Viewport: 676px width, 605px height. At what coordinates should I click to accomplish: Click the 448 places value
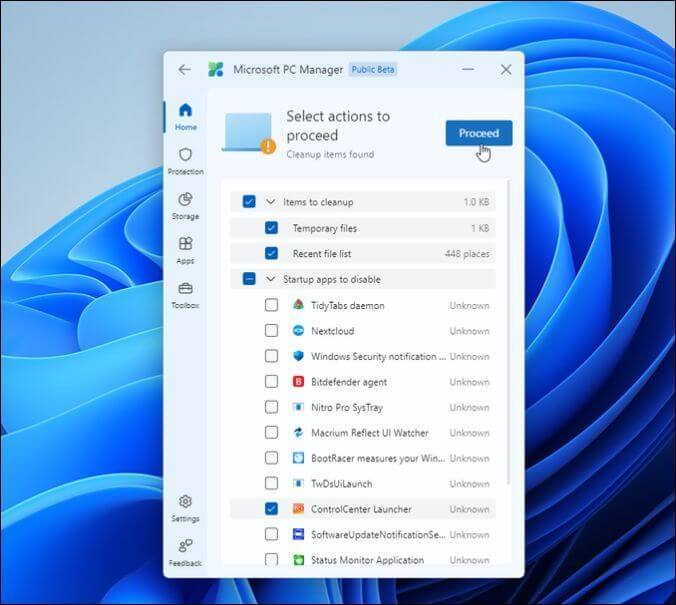pos(467,254)
